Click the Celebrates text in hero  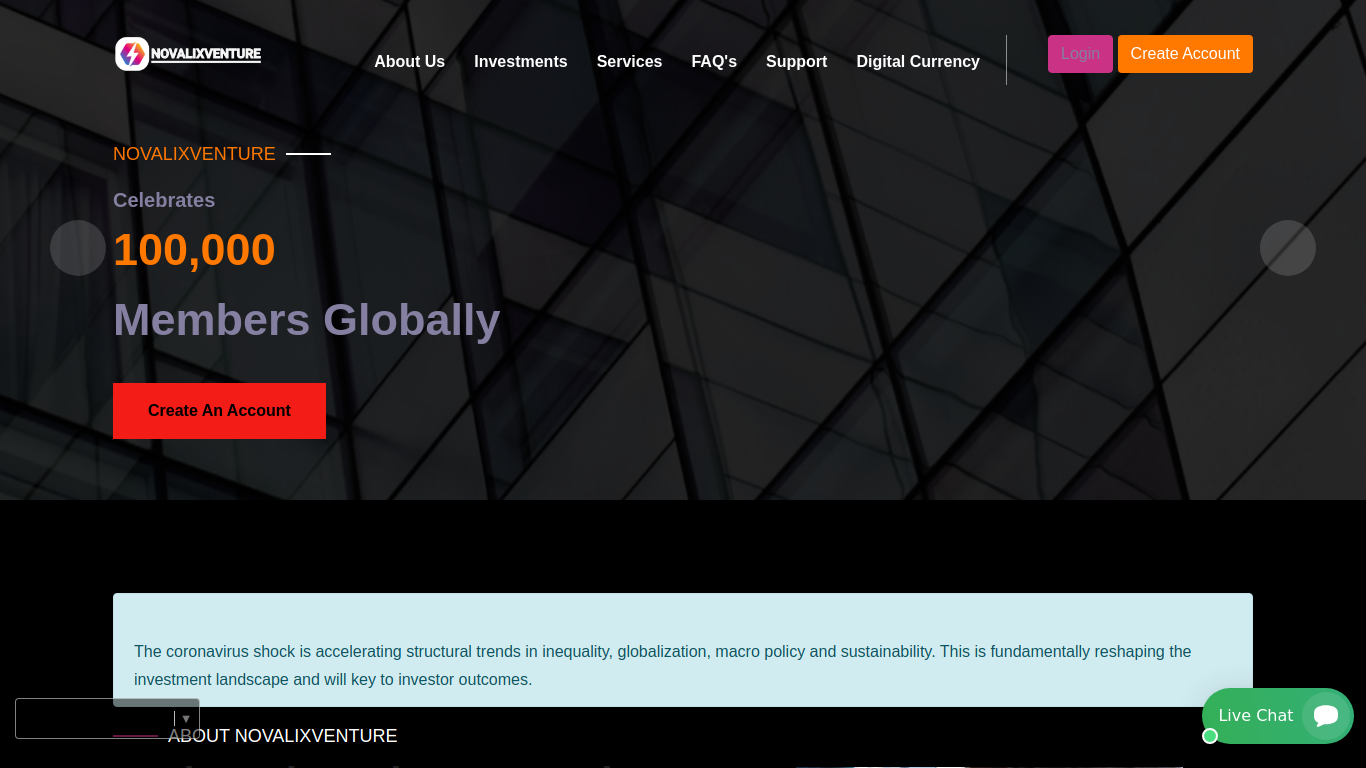coord(164,200)
